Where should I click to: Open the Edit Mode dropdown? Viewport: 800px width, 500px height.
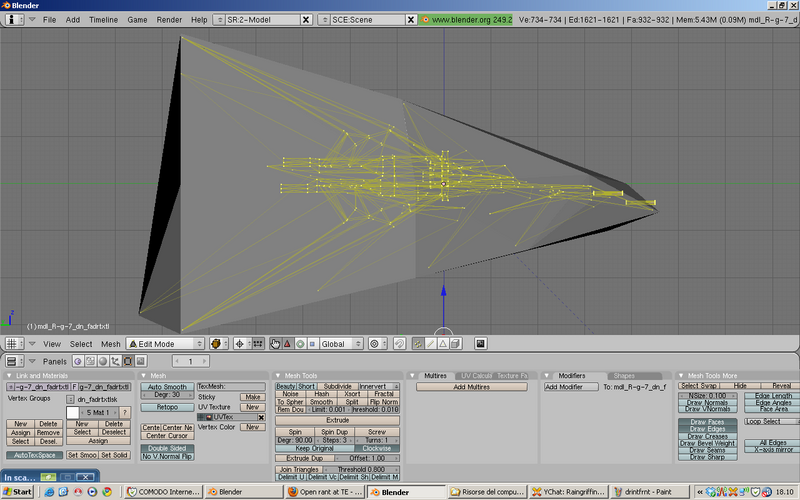pyautogui.click(x=166, y=343)
